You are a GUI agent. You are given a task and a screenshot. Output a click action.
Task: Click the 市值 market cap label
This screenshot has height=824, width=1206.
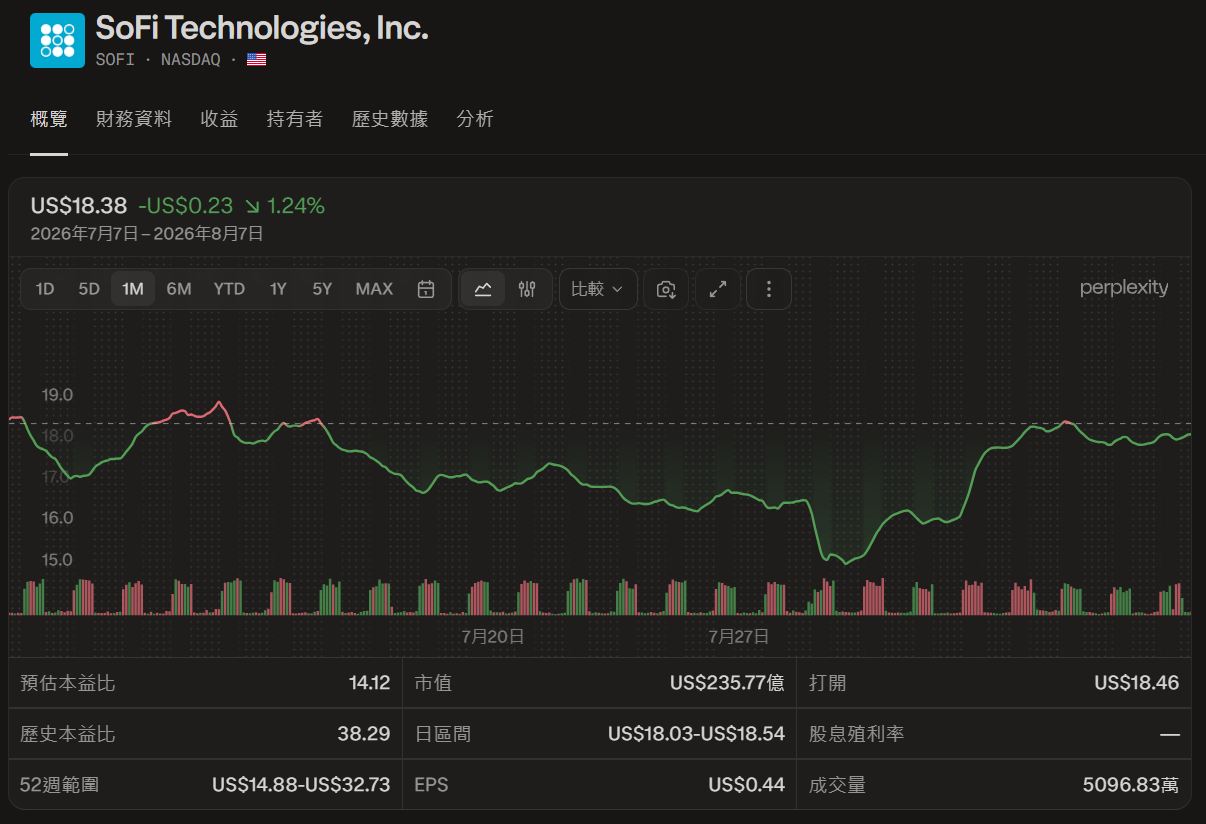tap(433, 683)
